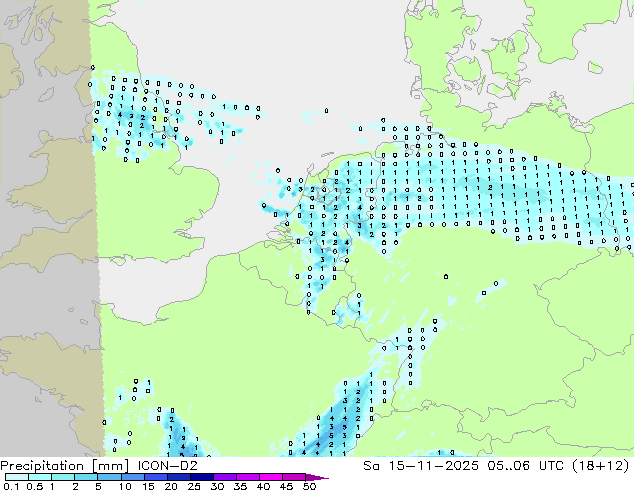
Task: Click the '0.5' legend scale value
Action: tap(34, 486)
